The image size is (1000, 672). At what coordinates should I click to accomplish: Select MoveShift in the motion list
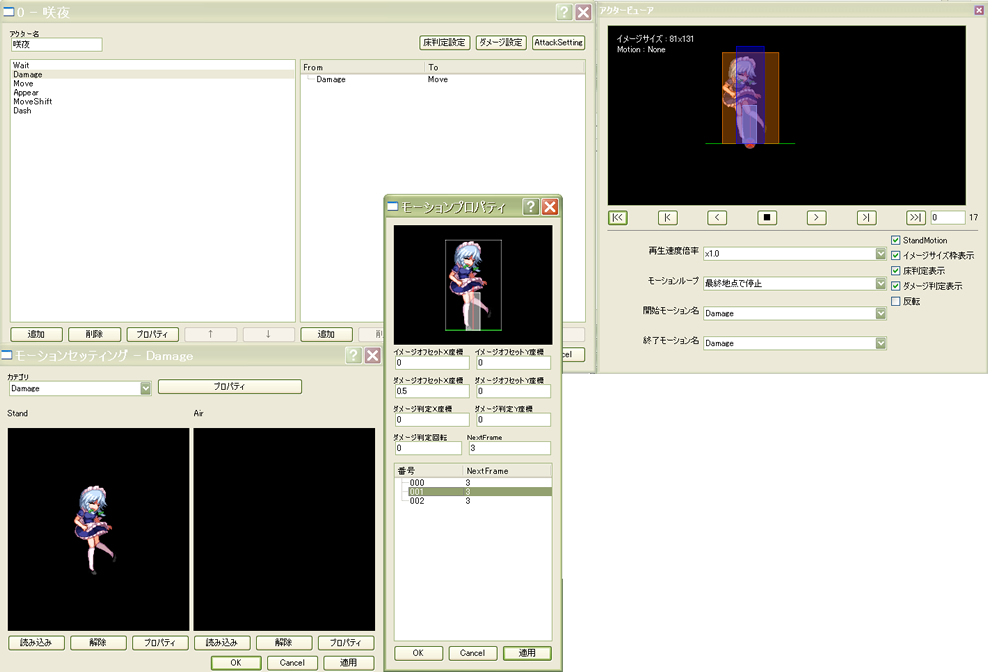tap(153, 101)
